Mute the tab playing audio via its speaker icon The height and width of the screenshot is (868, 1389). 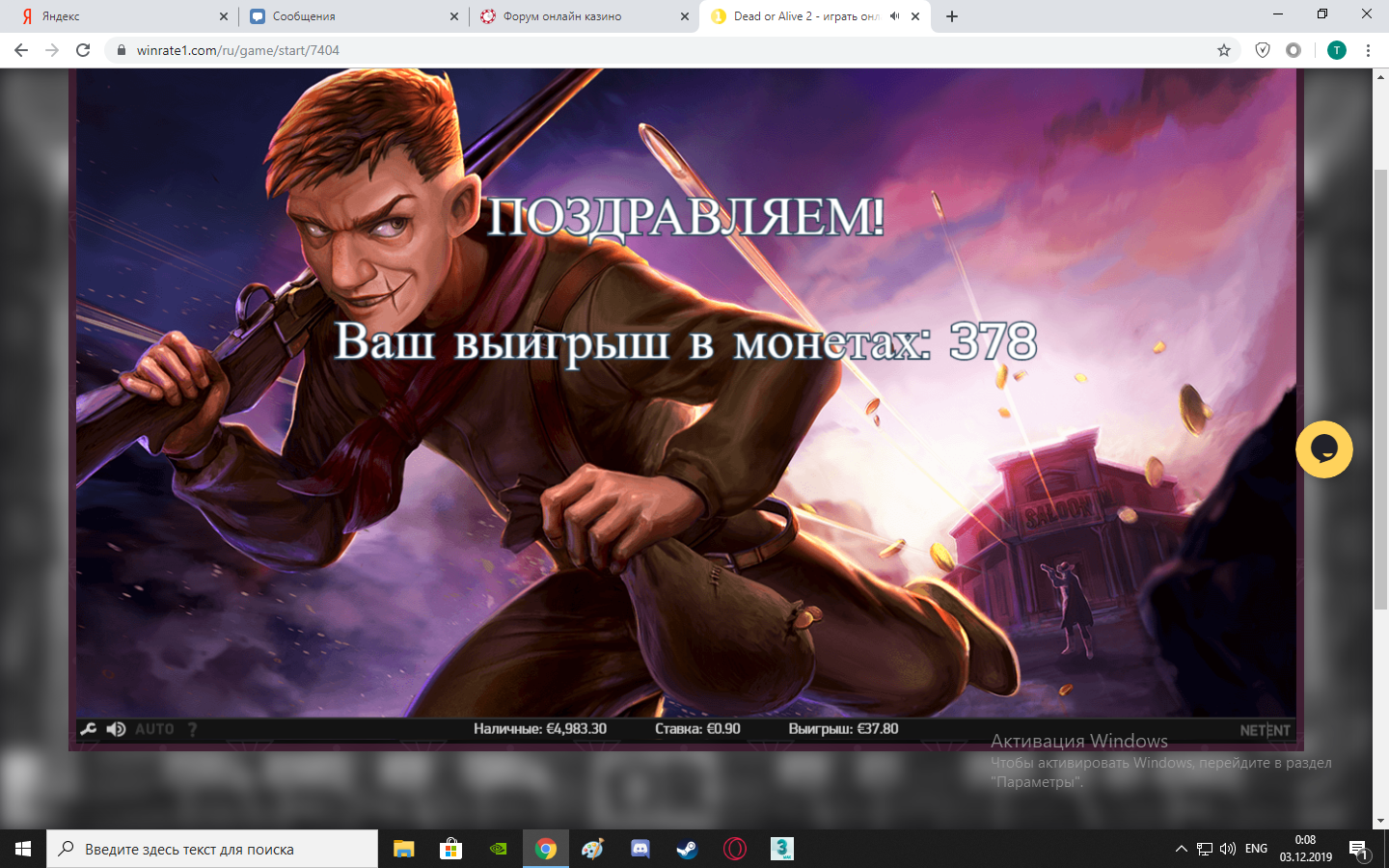click(x=892, y=15)
